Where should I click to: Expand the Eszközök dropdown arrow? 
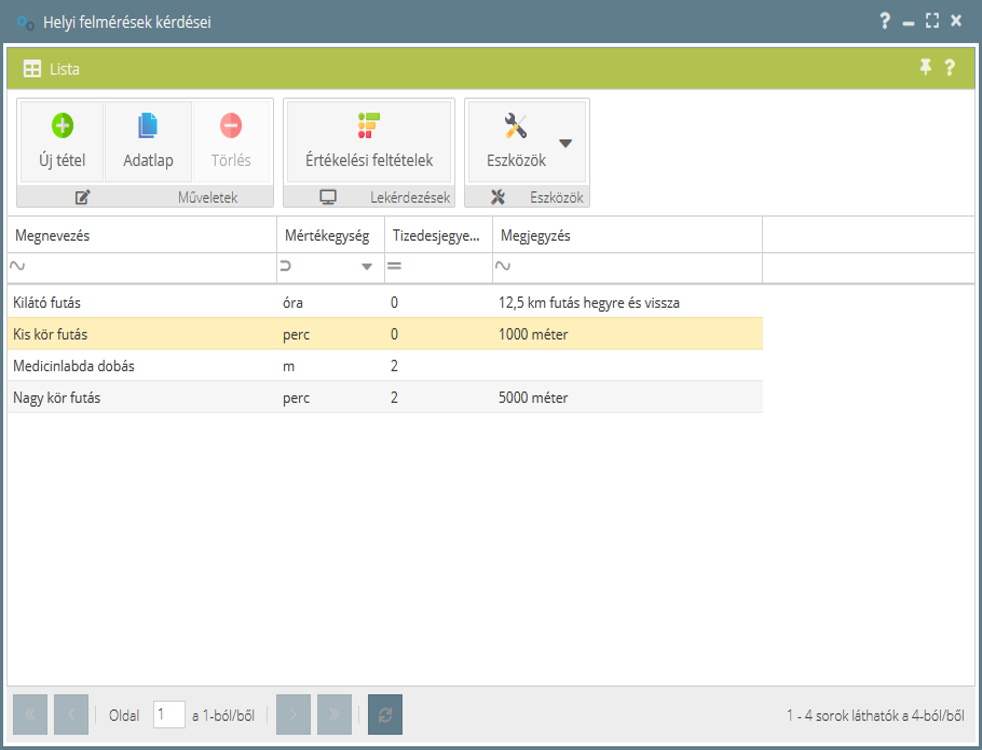click(566, 143)
